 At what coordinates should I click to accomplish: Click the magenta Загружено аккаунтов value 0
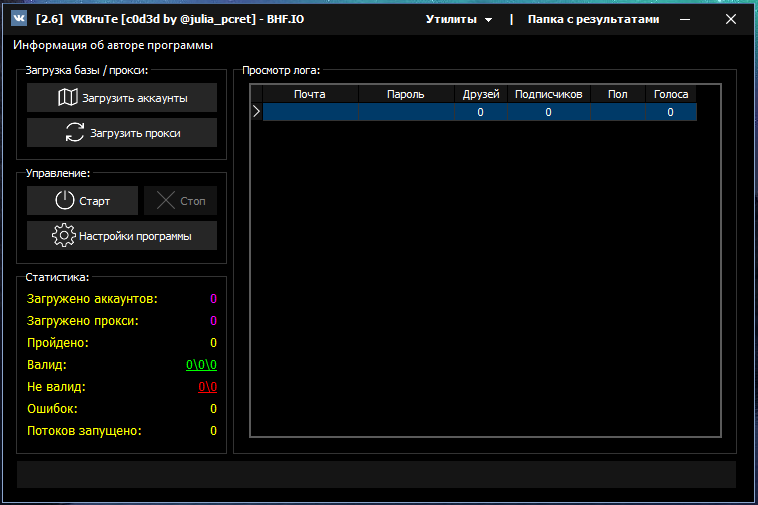coord(213,299)
